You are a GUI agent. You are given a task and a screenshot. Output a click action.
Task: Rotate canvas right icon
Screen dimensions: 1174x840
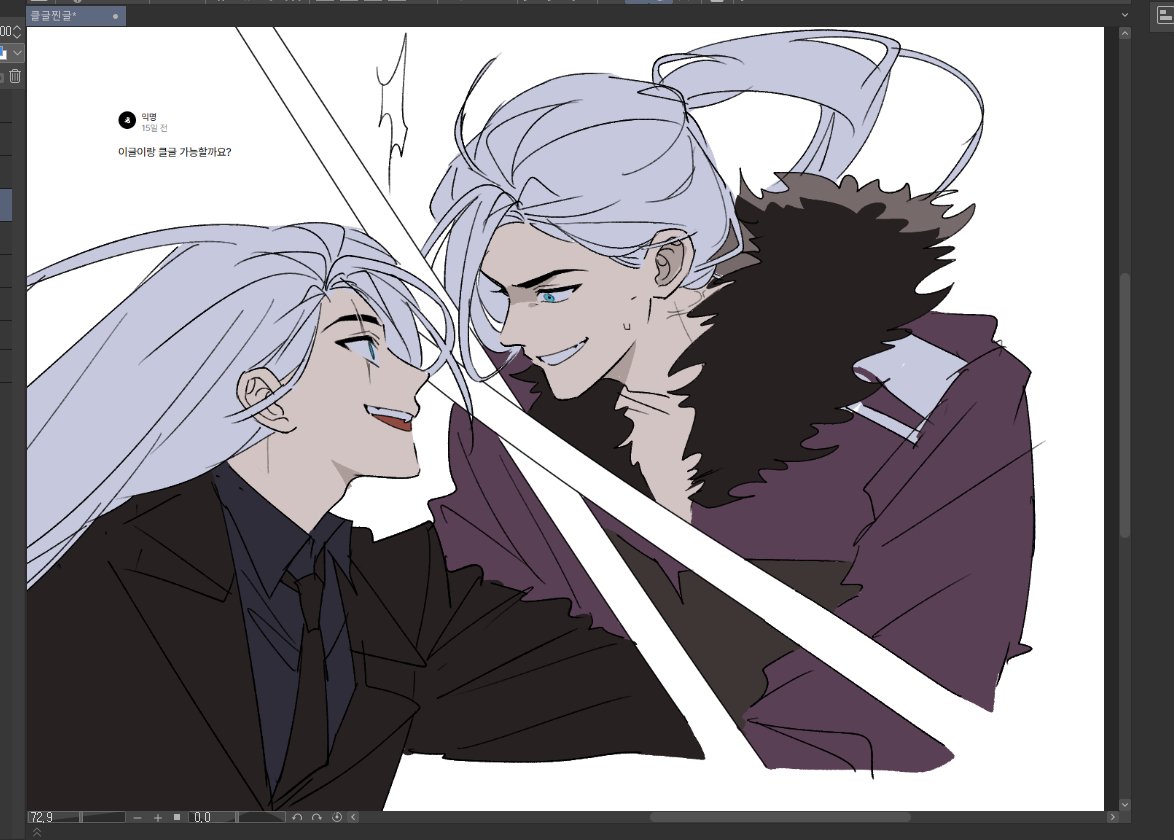point(317,818)
